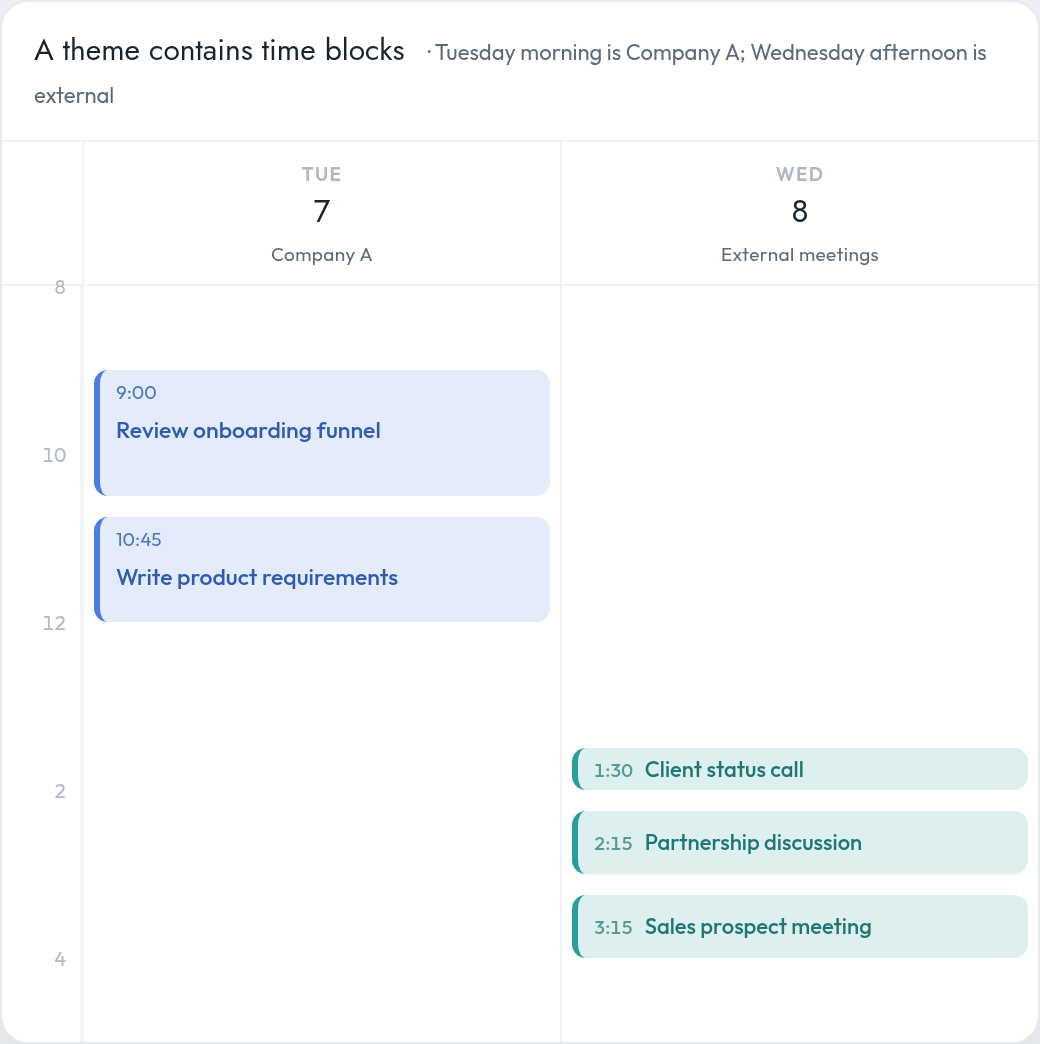Open the Review onboarding funnel event
The image size is (1040, 1044).
(322, 433)
